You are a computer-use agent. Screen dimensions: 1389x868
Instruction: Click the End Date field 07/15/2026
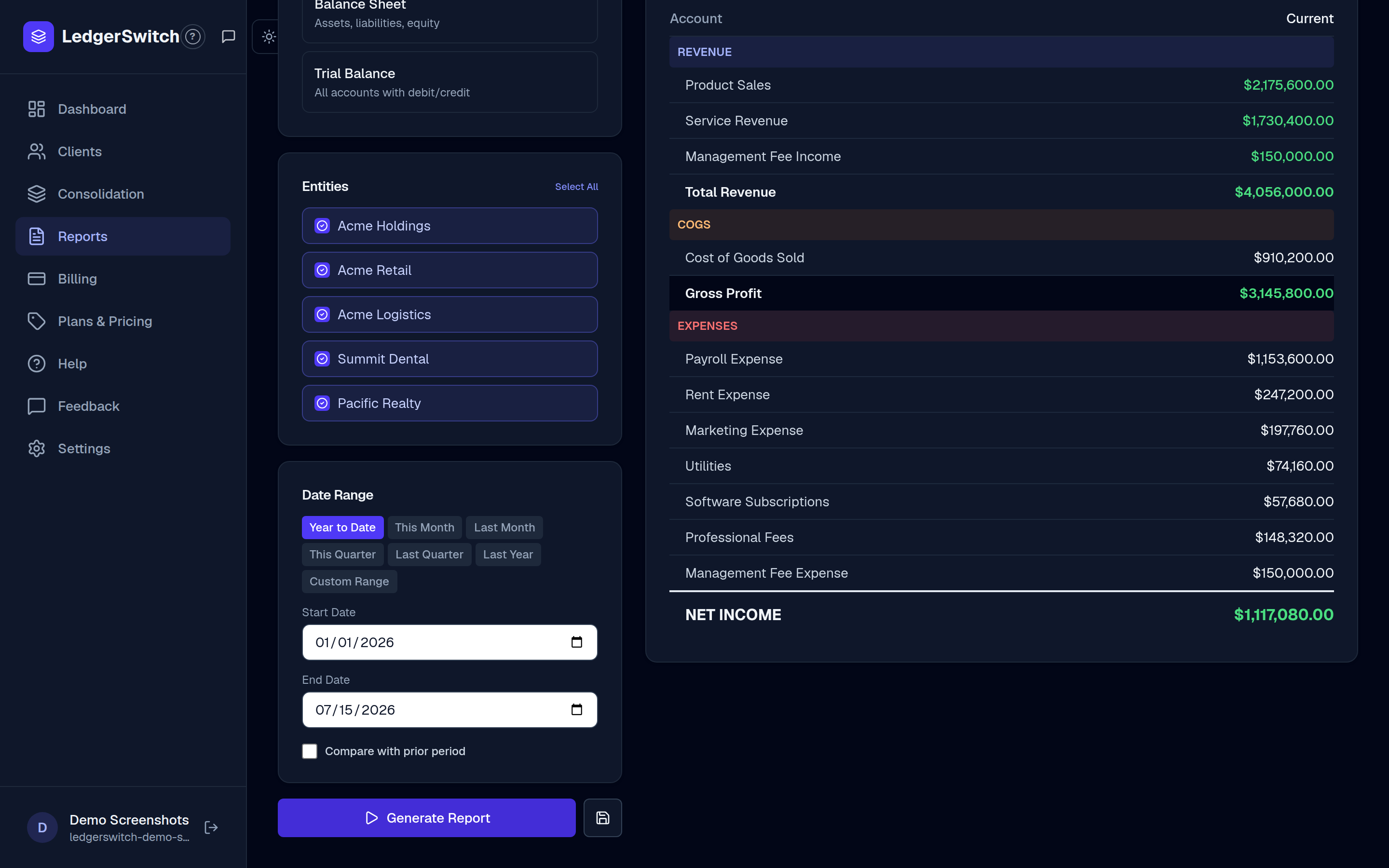(450, 710)
